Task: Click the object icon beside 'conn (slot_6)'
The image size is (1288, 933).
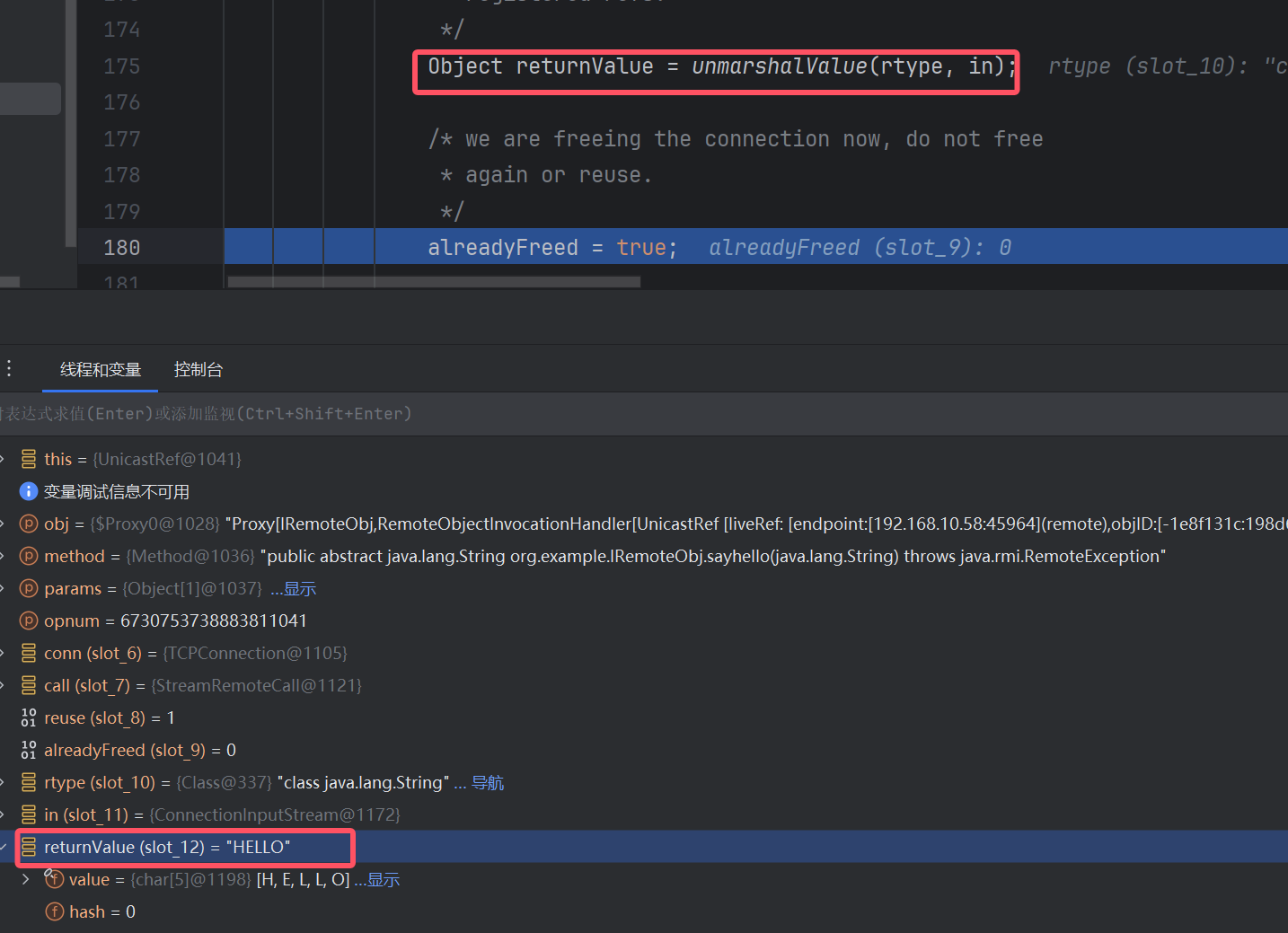Action: click(29, 653)
